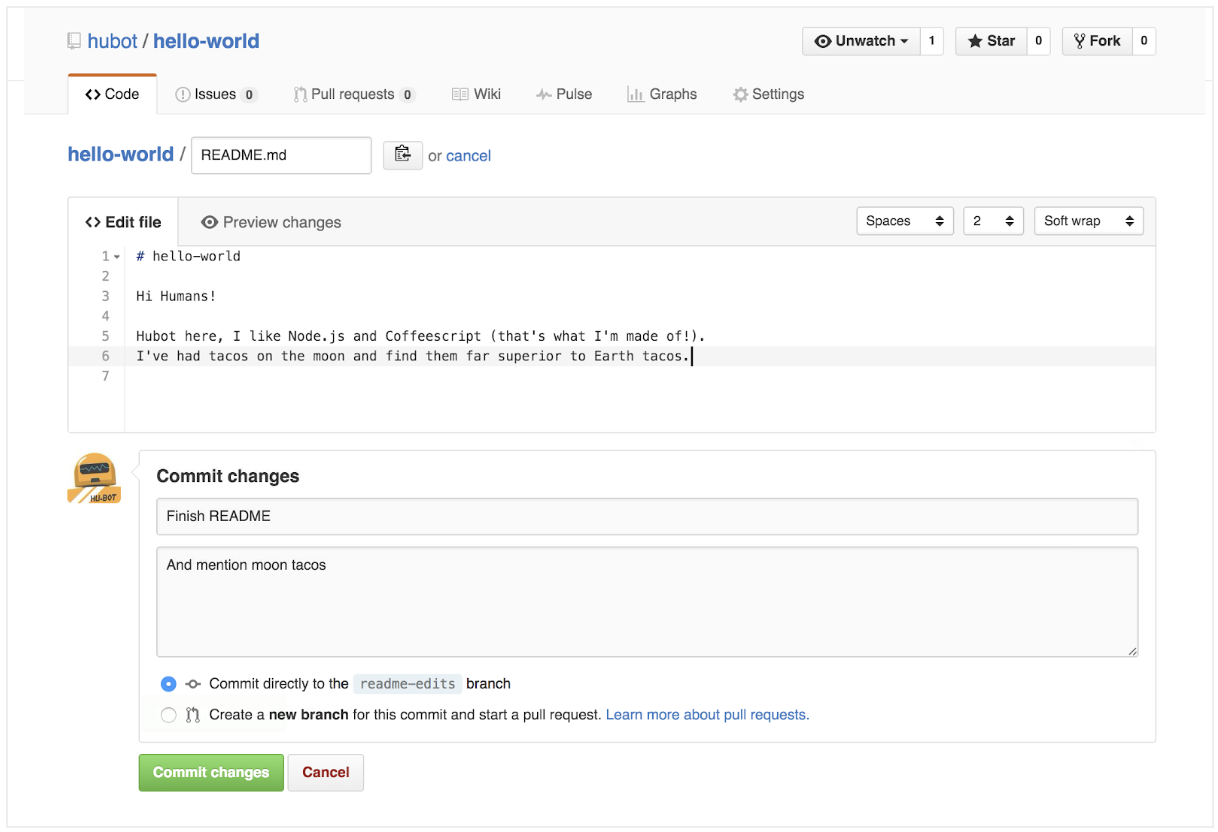Select 'Commit directly to the readme-edits branch' radio
Viewport: 1218px width, 832px height.
168,684
